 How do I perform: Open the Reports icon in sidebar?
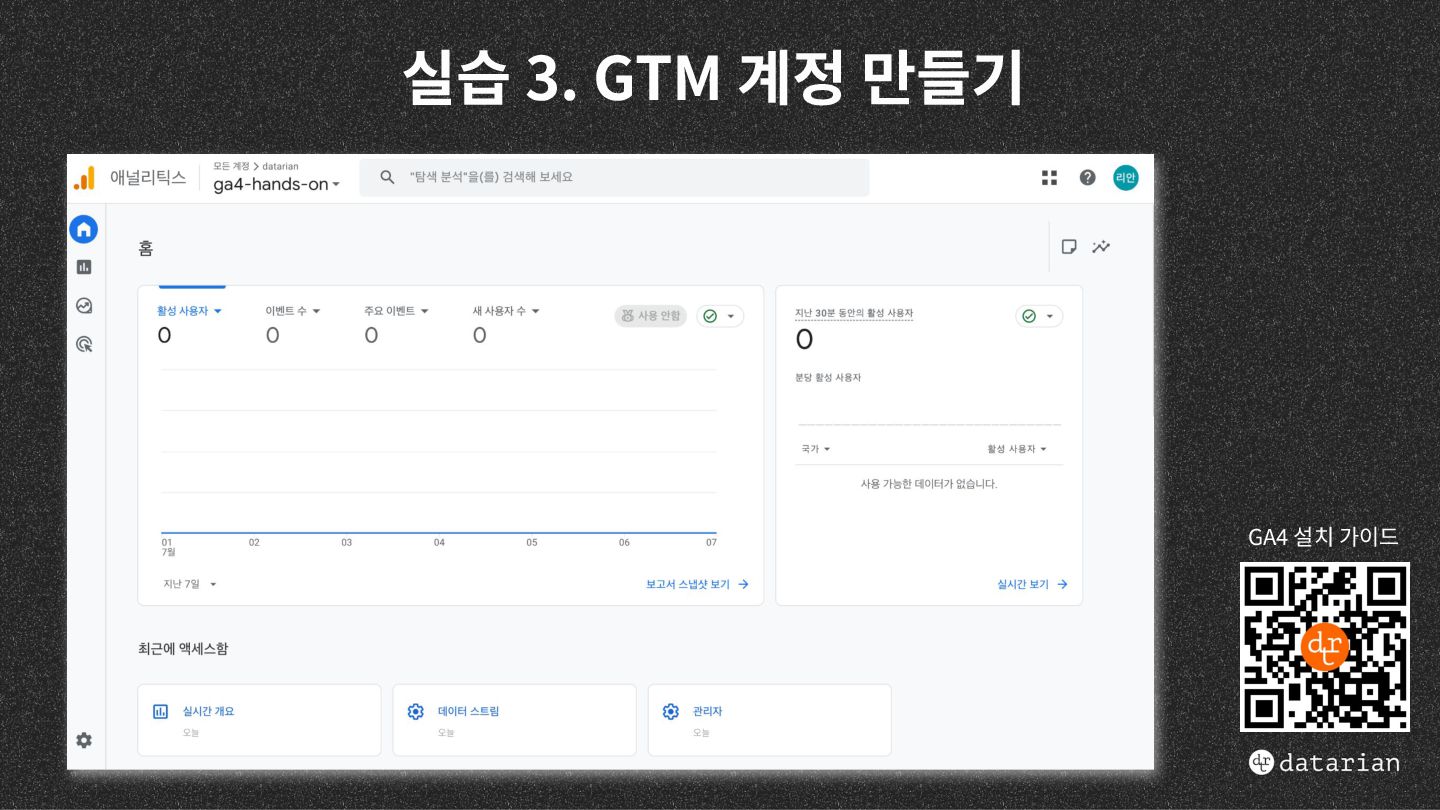(x=84, y=267)
